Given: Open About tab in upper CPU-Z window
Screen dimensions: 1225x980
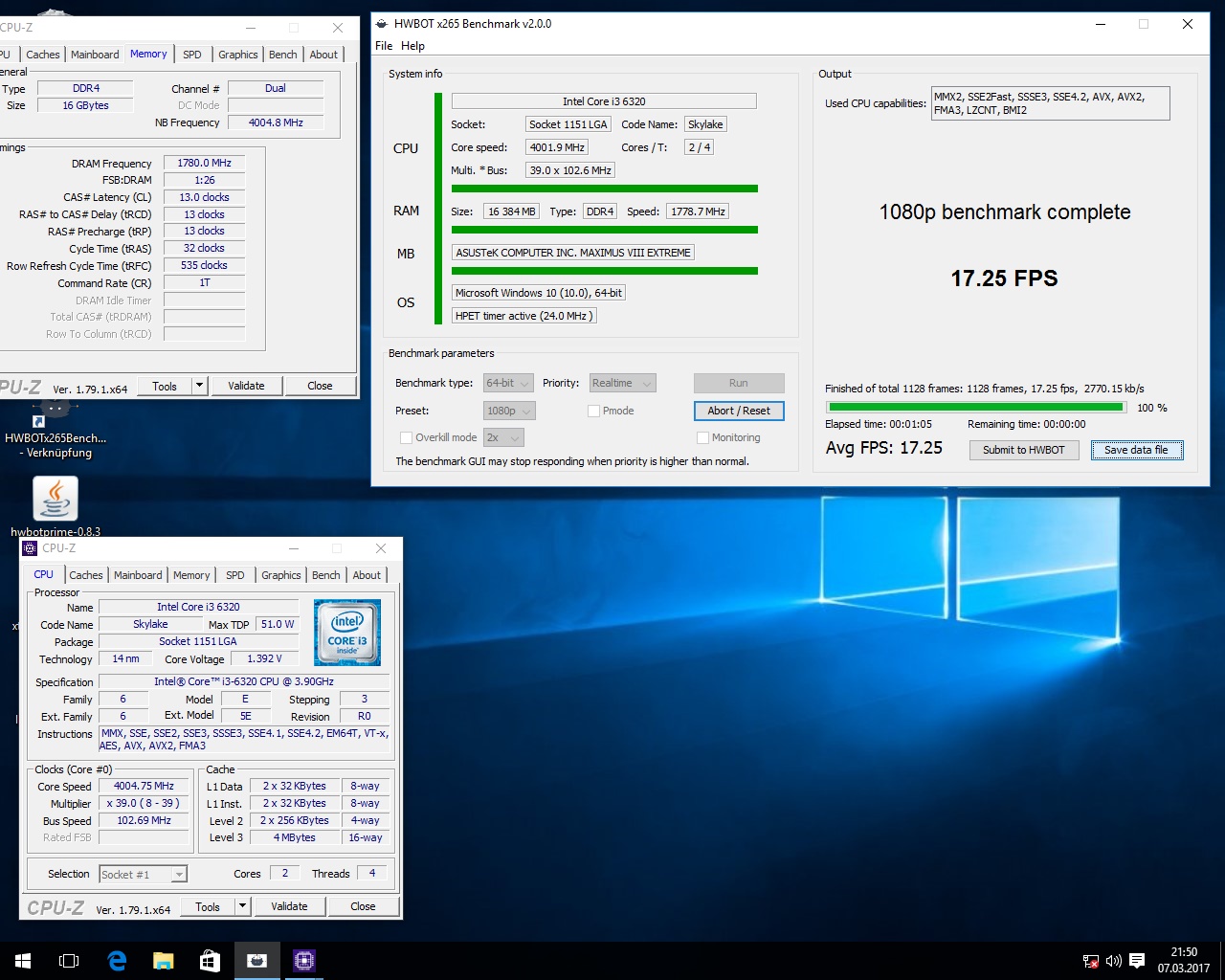Looking at the screenshot, I should point(323,55).
